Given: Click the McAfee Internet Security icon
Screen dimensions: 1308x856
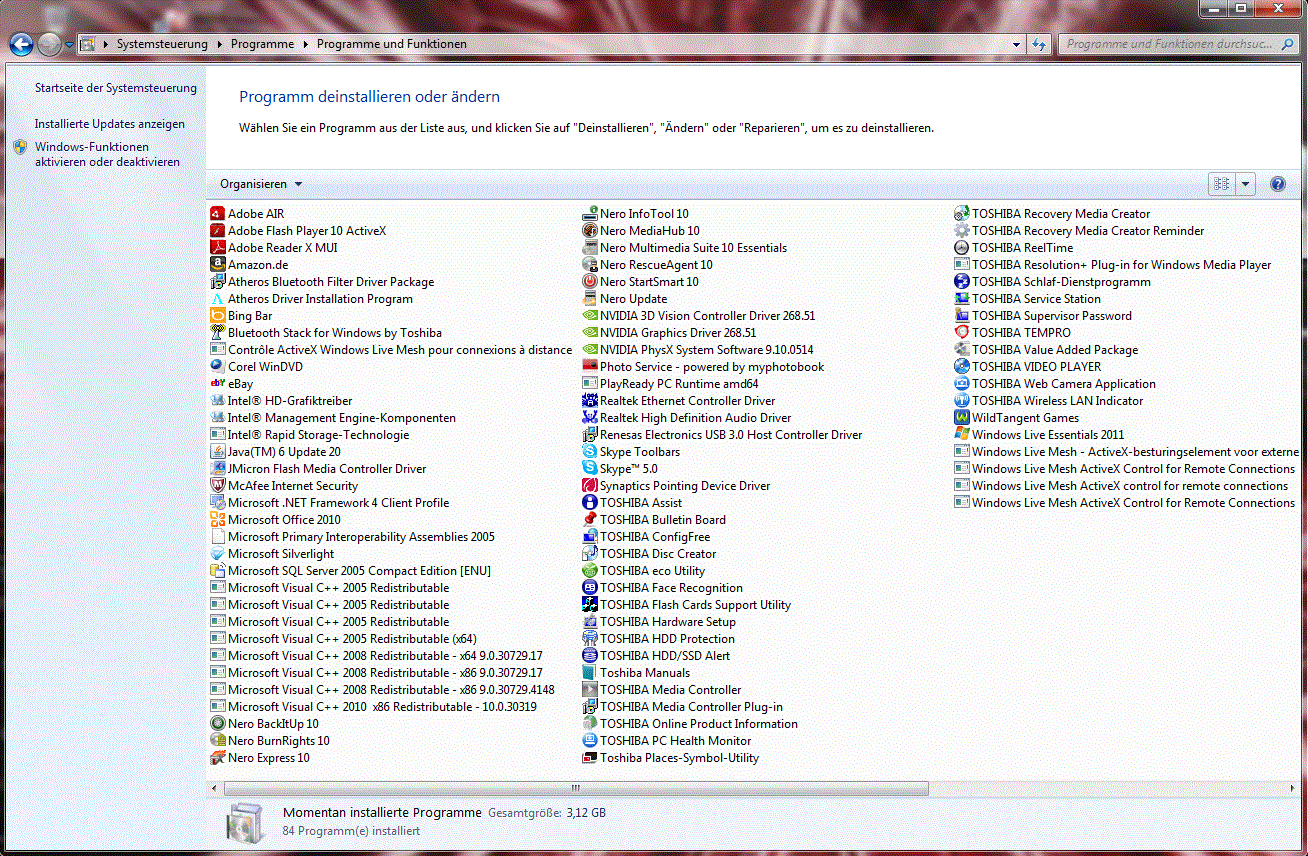Looking at the screenshot, I should 218,486.
